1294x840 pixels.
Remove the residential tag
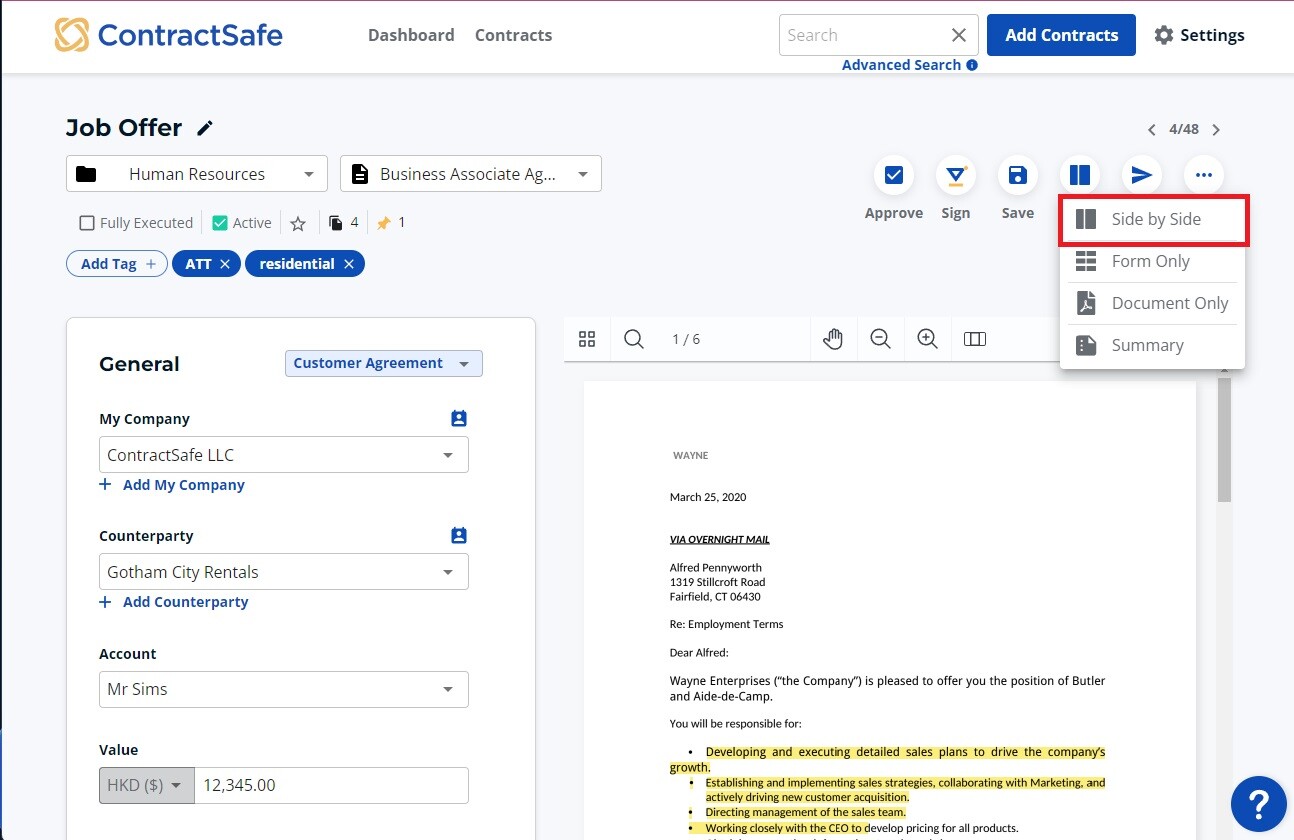pyautogui.click(x=348, y=264)
